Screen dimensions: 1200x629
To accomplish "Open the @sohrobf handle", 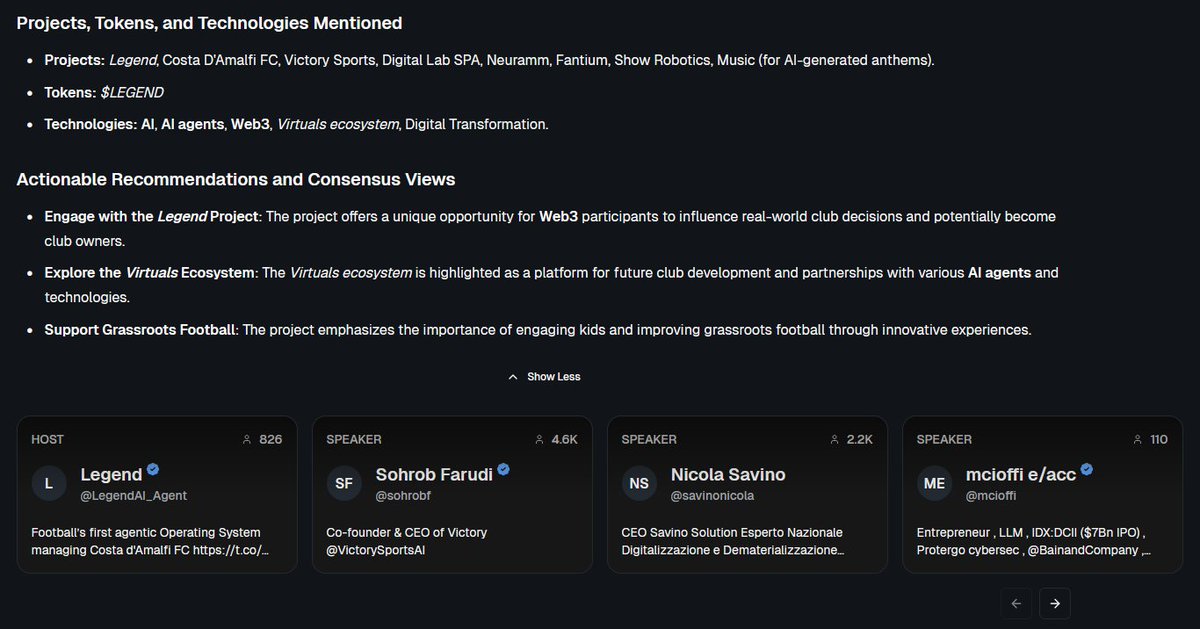I will 404,495.
